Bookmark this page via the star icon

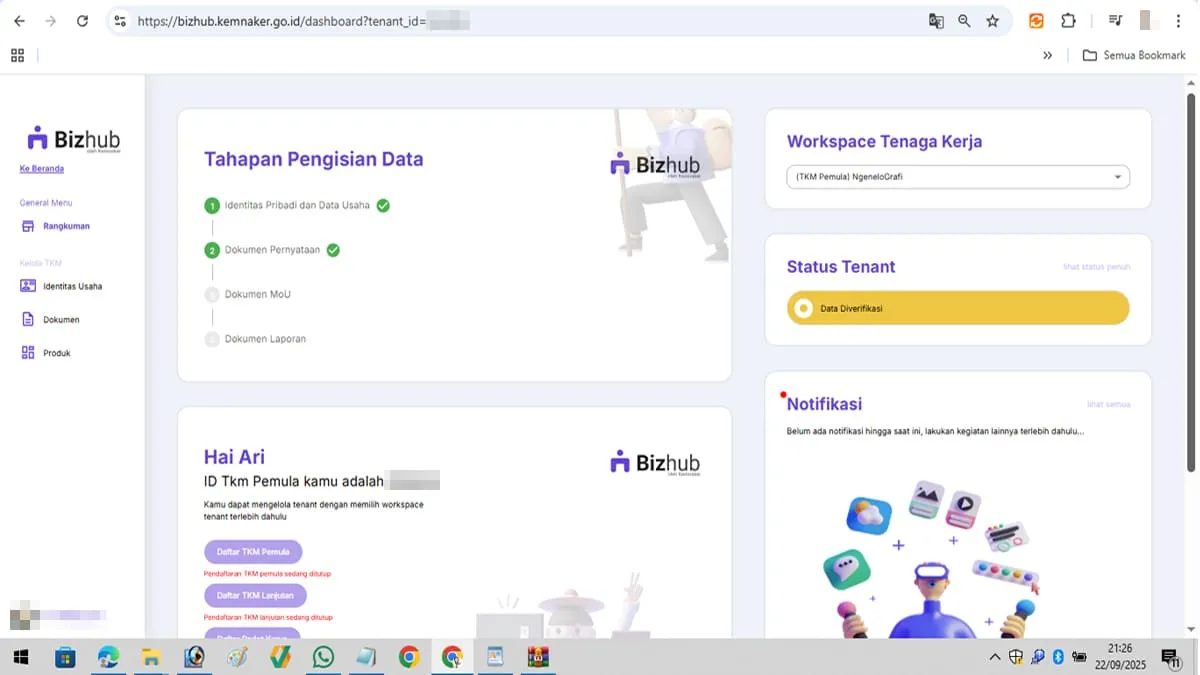pos(991,20)
